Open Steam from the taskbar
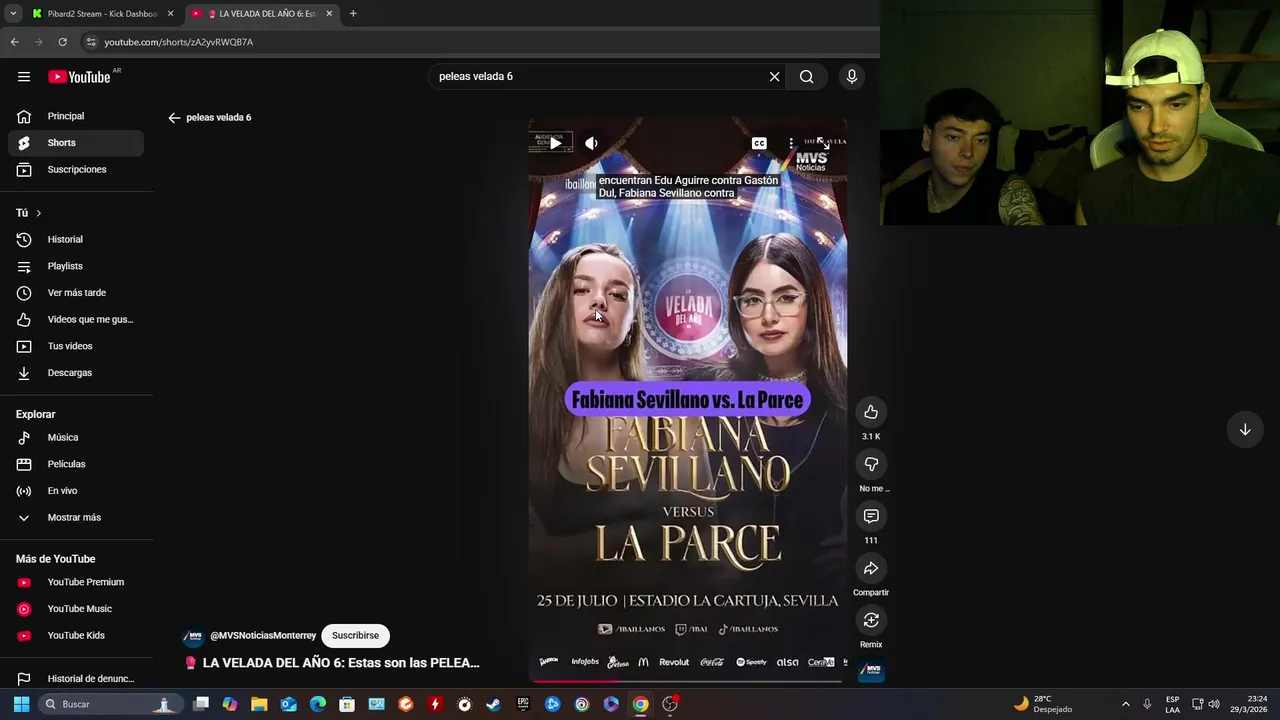 tap(493, 704)
